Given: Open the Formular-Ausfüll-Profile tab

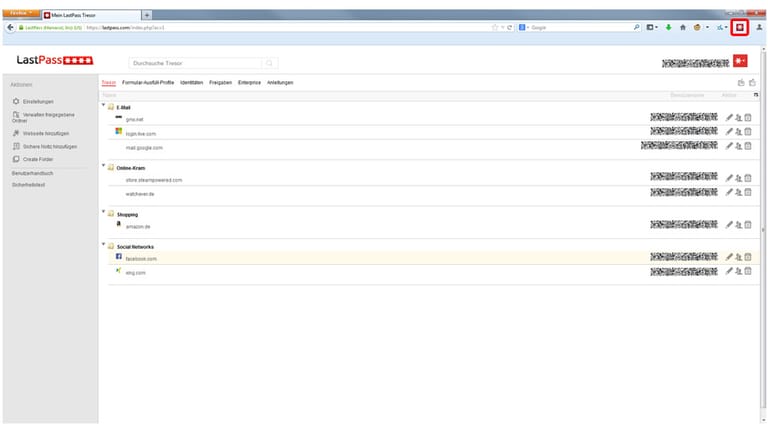Looking at the screenshot, I should [x=148, y=83].
